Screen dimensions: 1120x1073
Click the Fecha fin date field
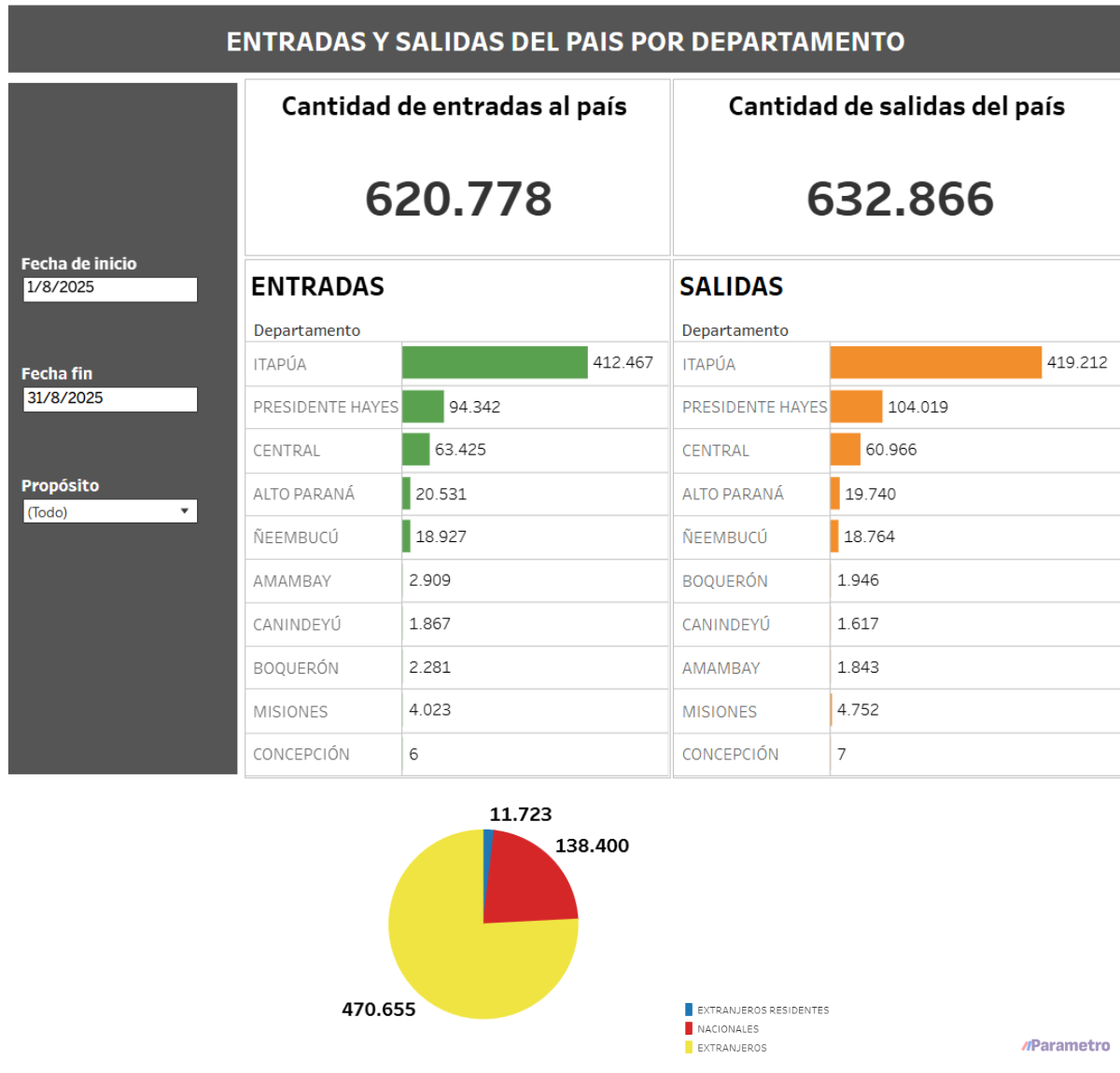point(110,398)
